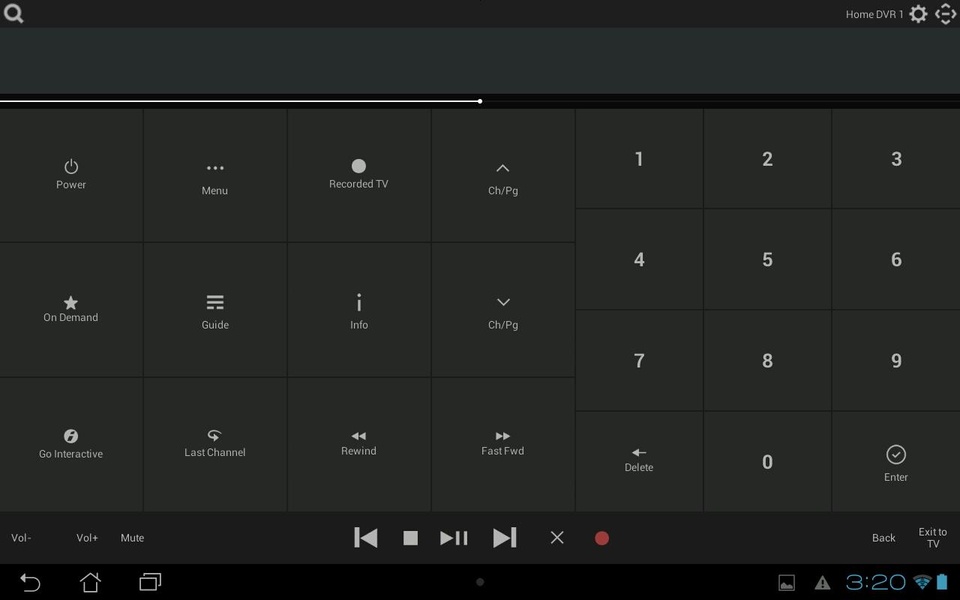Tap the Delete key on keypad

pyautogui.click(x=639, y=462)
